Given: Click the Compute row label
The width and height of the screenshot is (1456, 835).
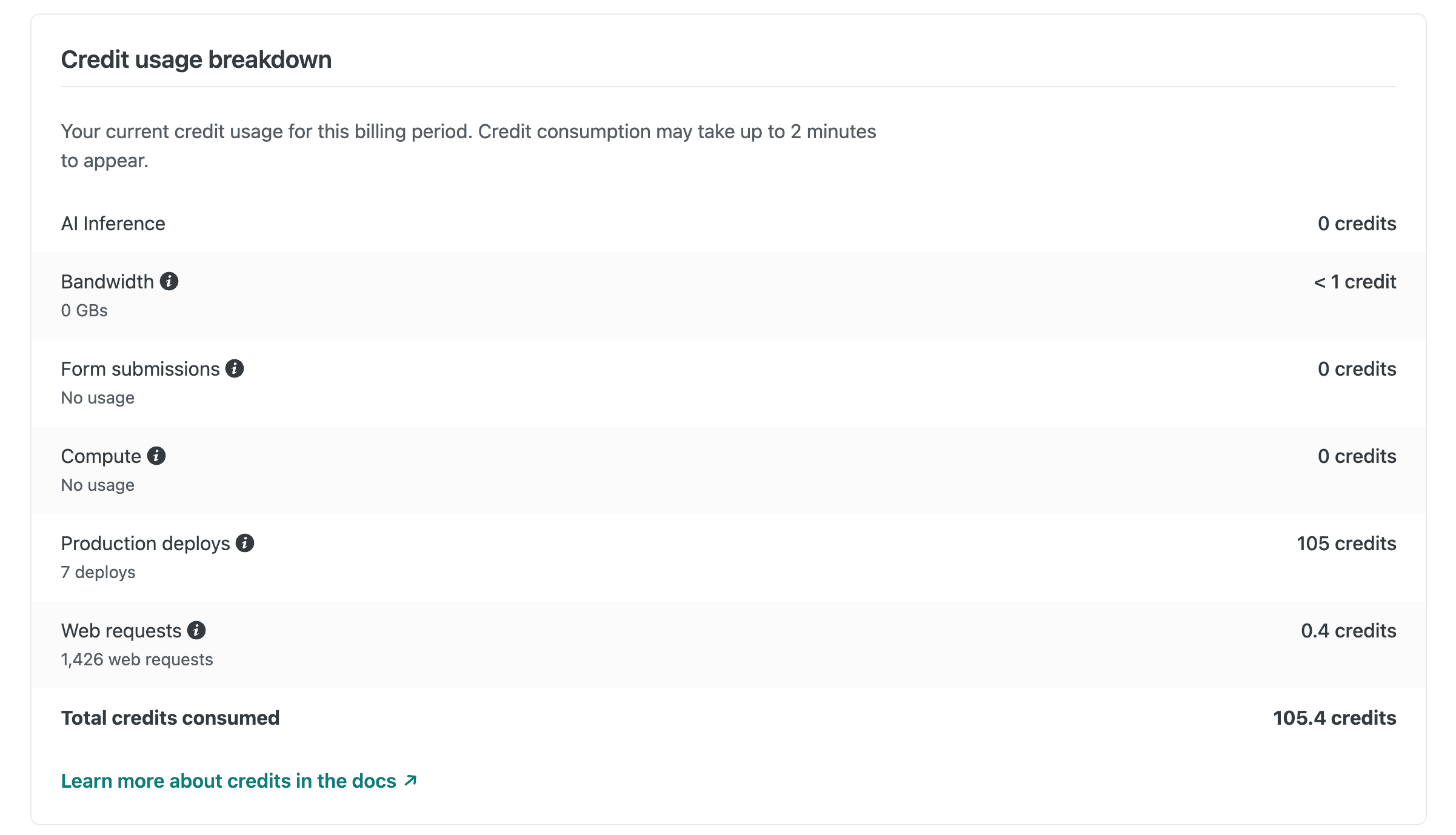Looking at the screenshot, I should (101, 456).
